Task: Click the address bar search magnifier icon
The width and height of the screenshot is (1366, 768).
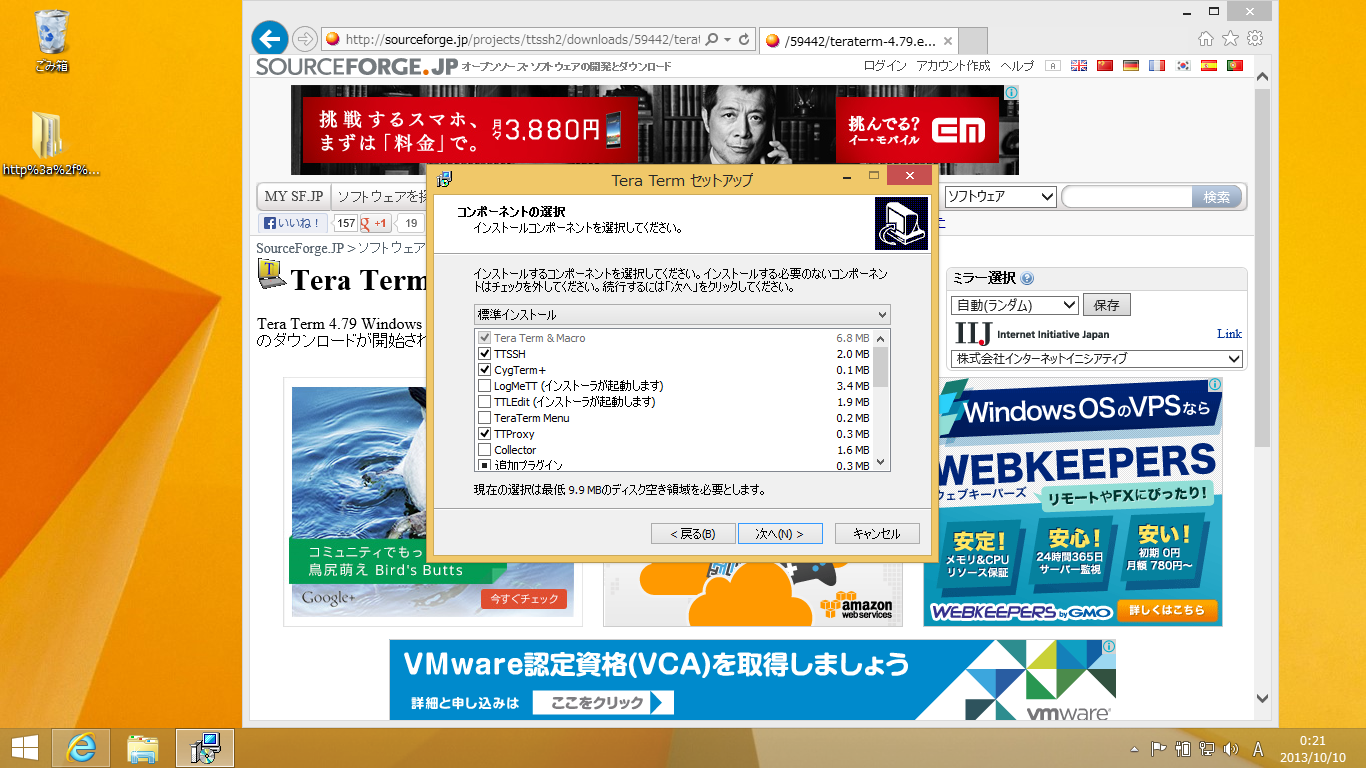Action: click(x=711, y=40)
